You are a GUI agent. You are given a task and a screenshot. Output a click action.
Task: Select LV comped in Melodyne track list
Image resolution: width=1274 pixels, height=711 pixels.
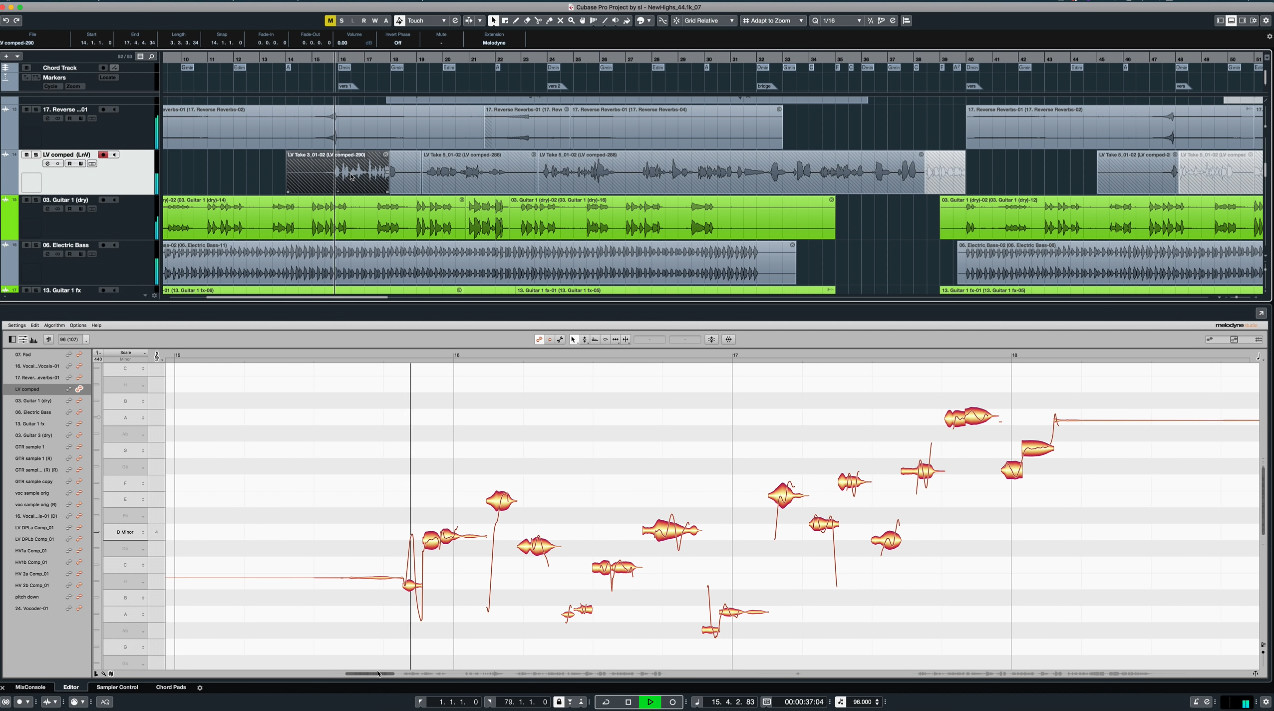[27, 389]
